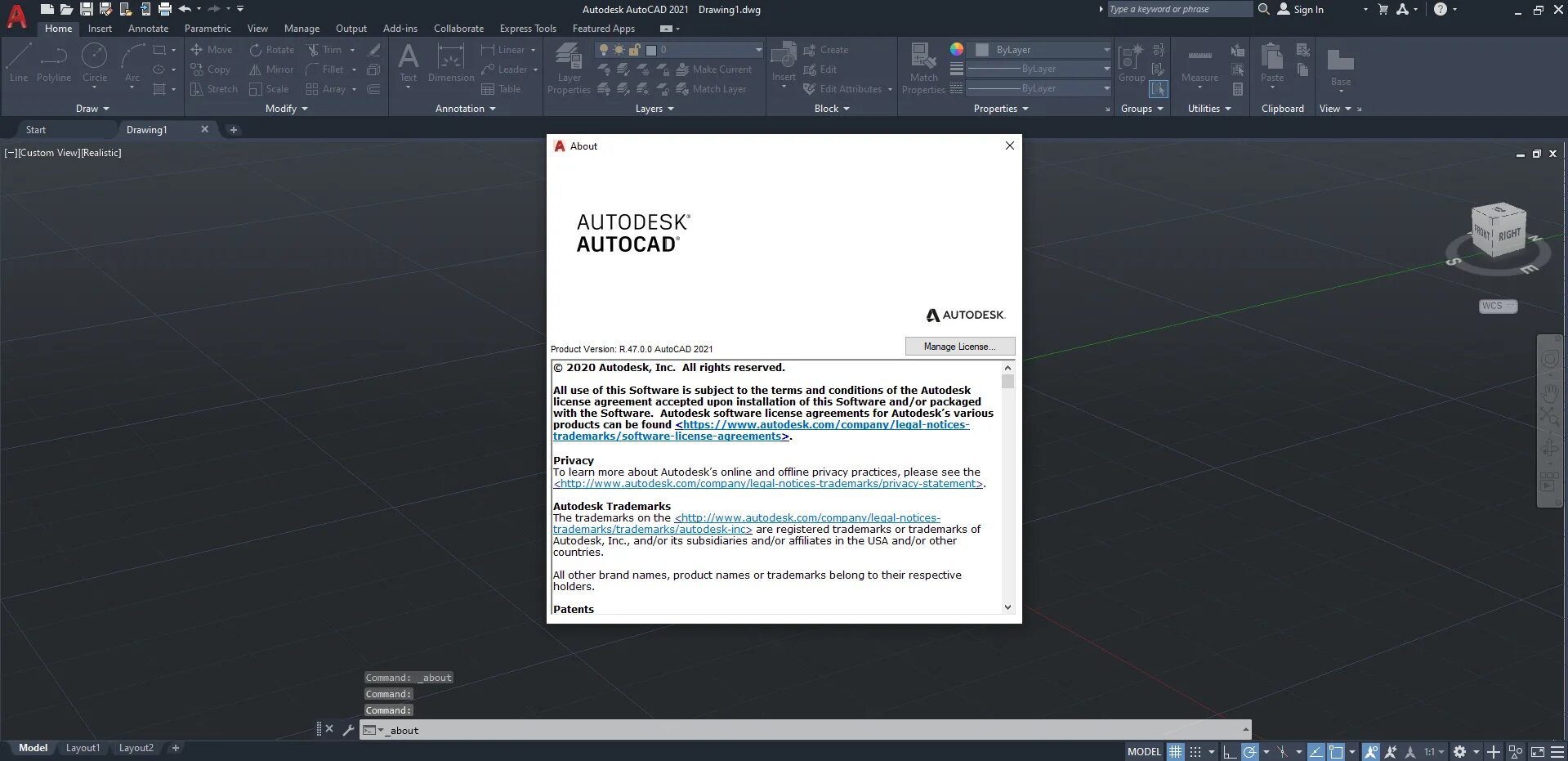Screen dimensions: 1568x761
Task: Click the Scale tool
Action: 269,89
